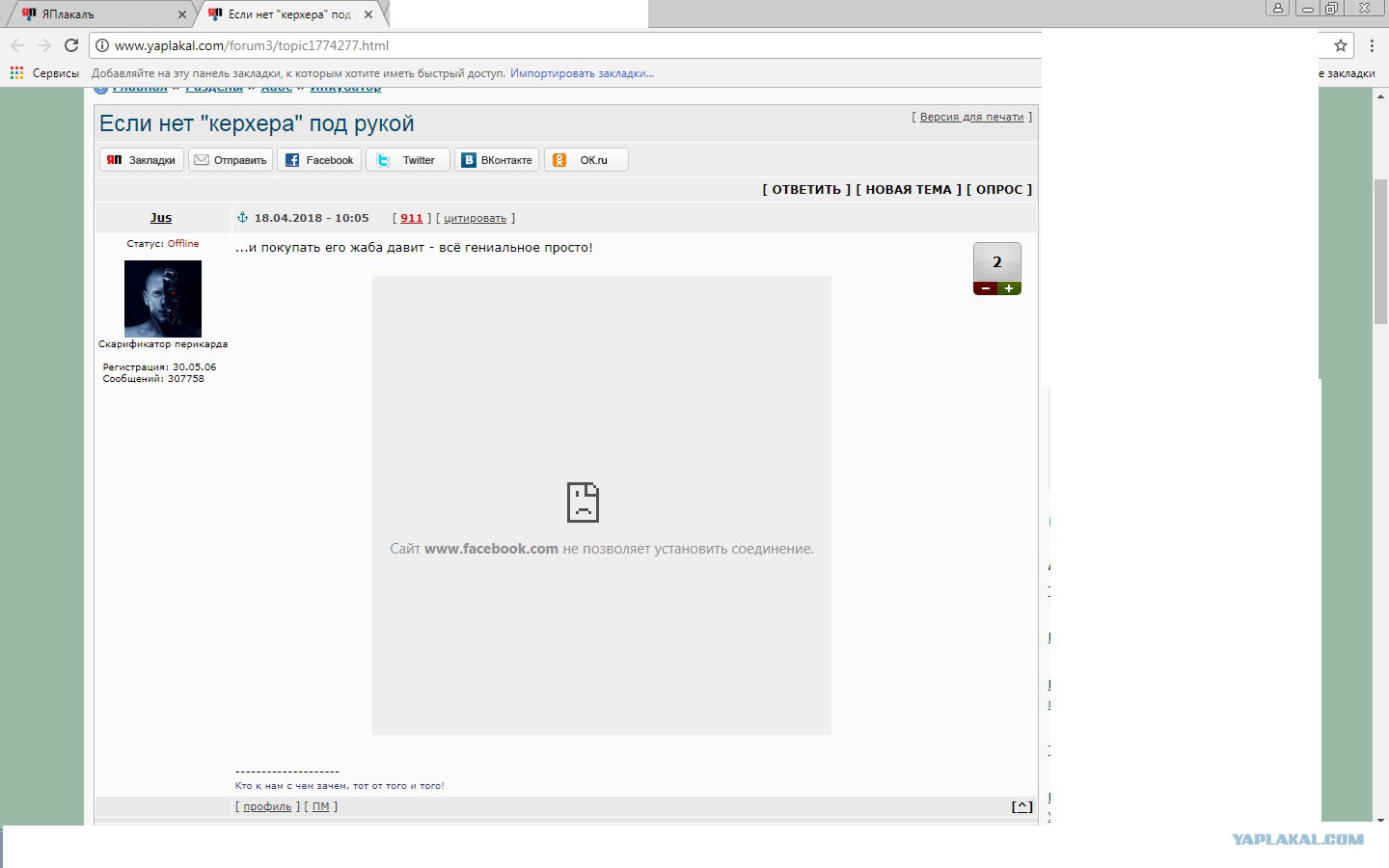Viewport: 1389px width, 868px height.
Task: Click the Регистрация: 30.05.06 line
Action: 160,367
